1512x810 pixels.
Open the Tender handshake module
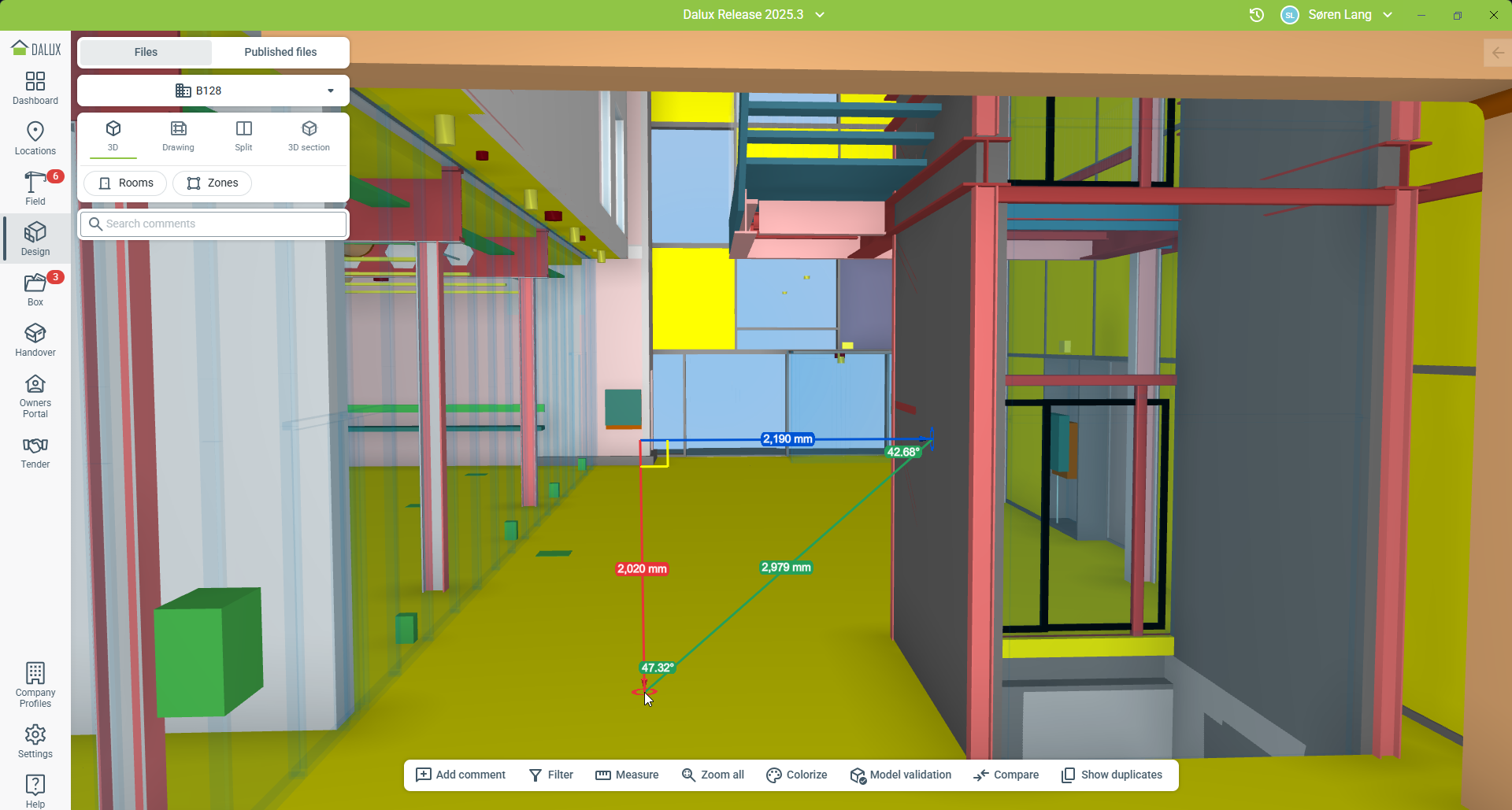(x=35, y=453)
